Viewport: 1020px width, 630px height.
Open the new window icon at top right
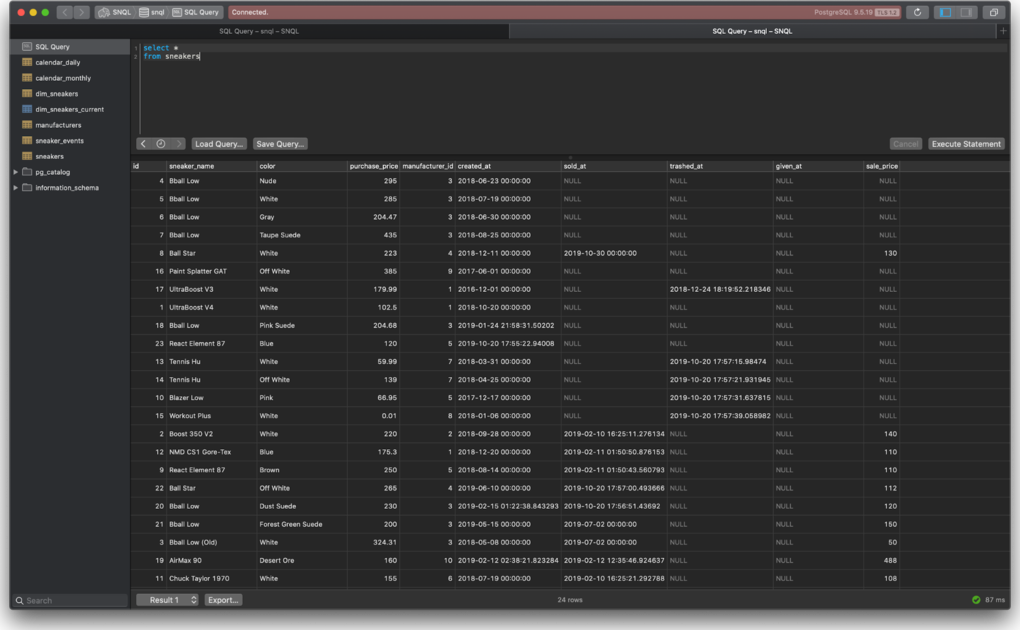tap(993, 12)
